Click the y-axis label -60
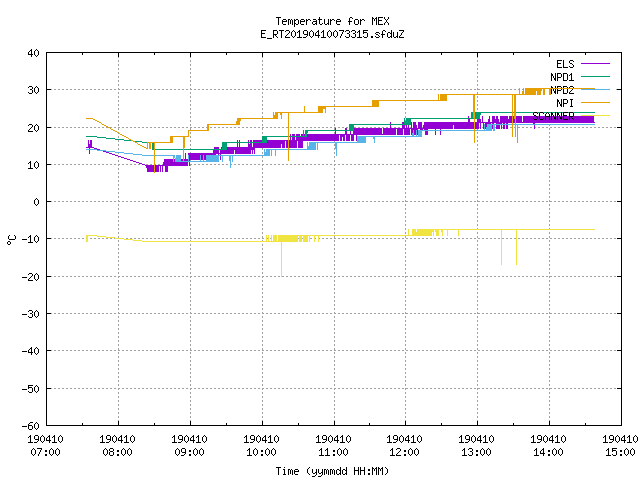640x480 pixels. pyautogui.click(x=31, y=426)
